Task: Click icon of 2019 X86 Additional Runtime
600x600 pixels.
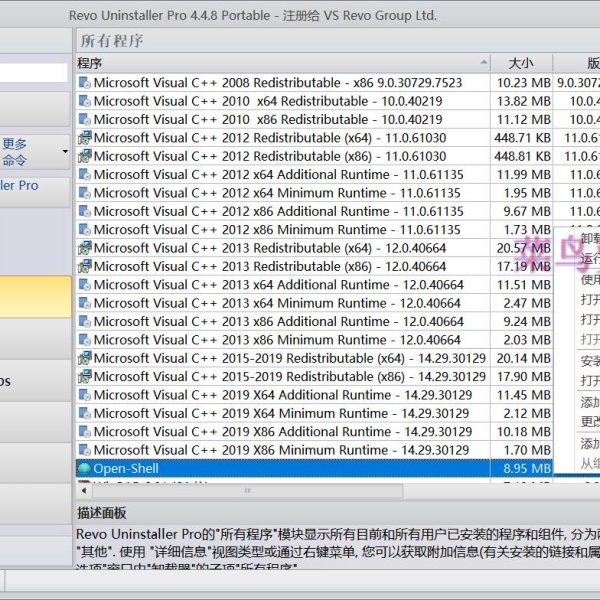Action: click(85, 432)
